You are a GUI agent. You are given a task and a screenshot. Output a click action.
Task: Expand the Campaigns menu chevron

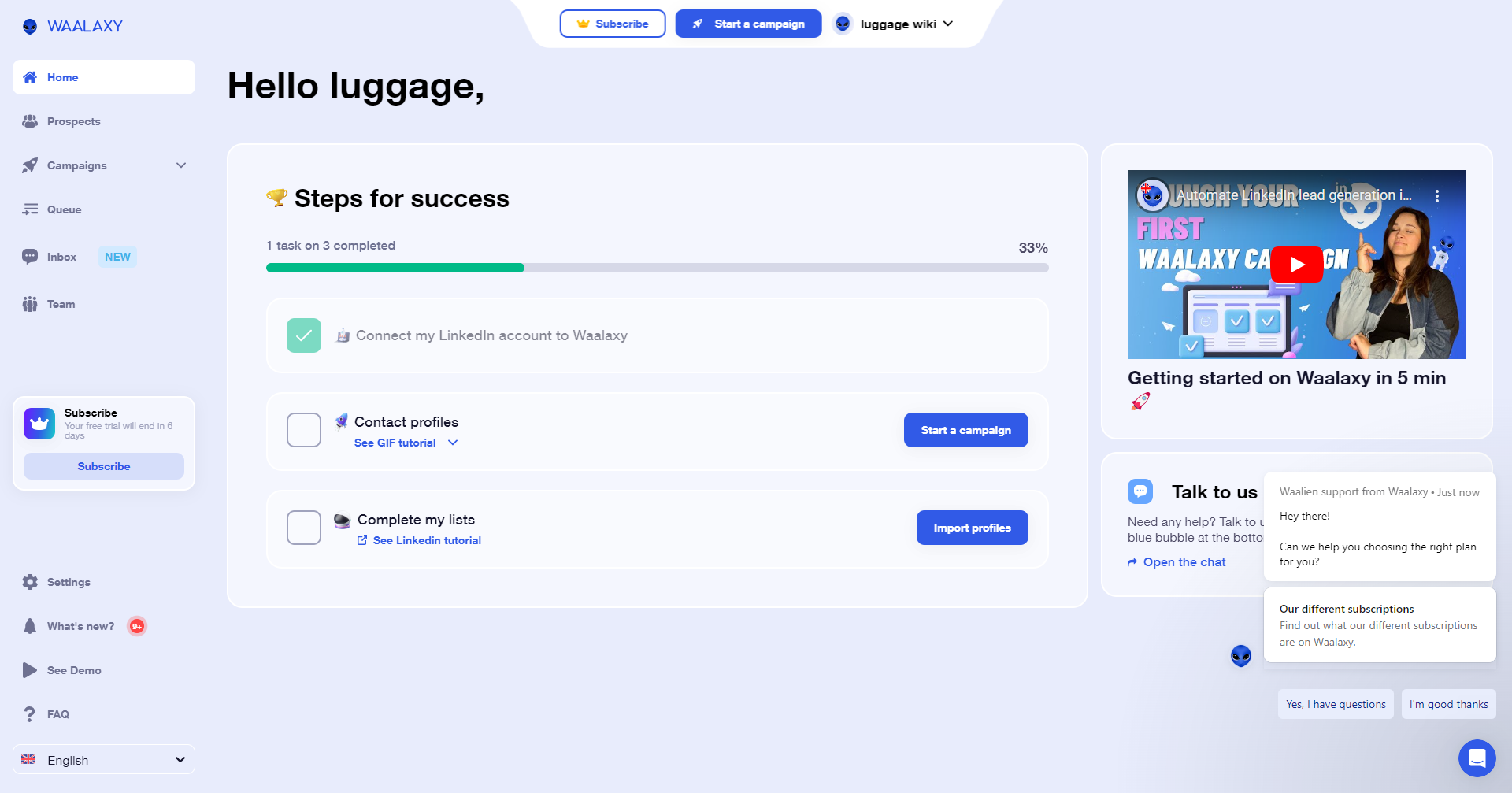pyautogui.click(x=181, y=165)
